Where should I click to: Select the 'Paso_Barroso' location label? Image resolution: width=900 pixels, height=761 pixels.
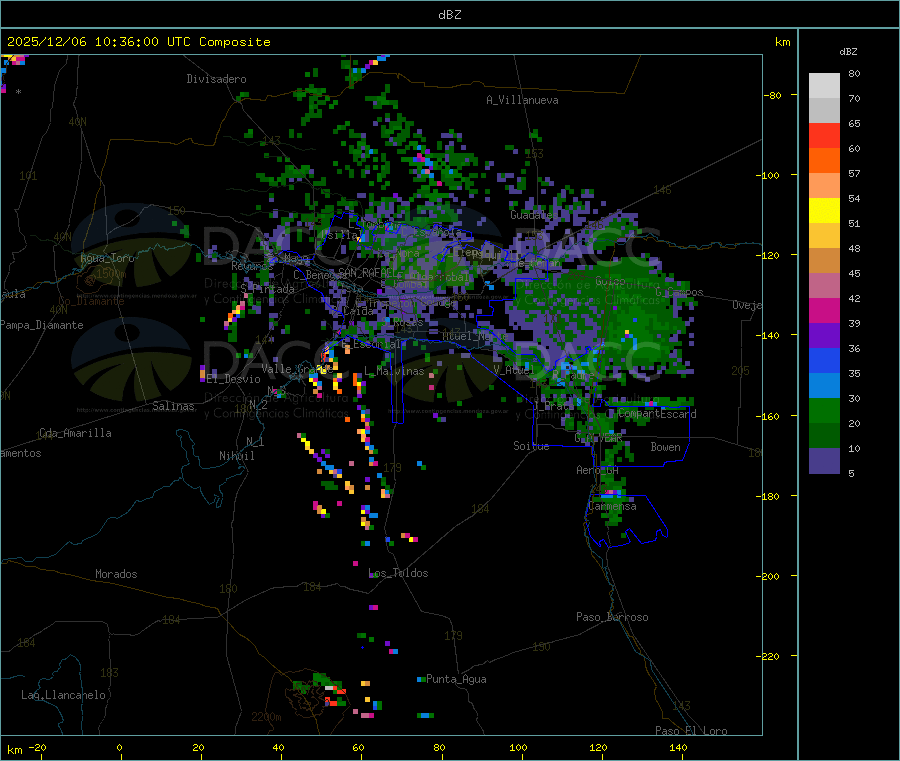tap(612, 617)
